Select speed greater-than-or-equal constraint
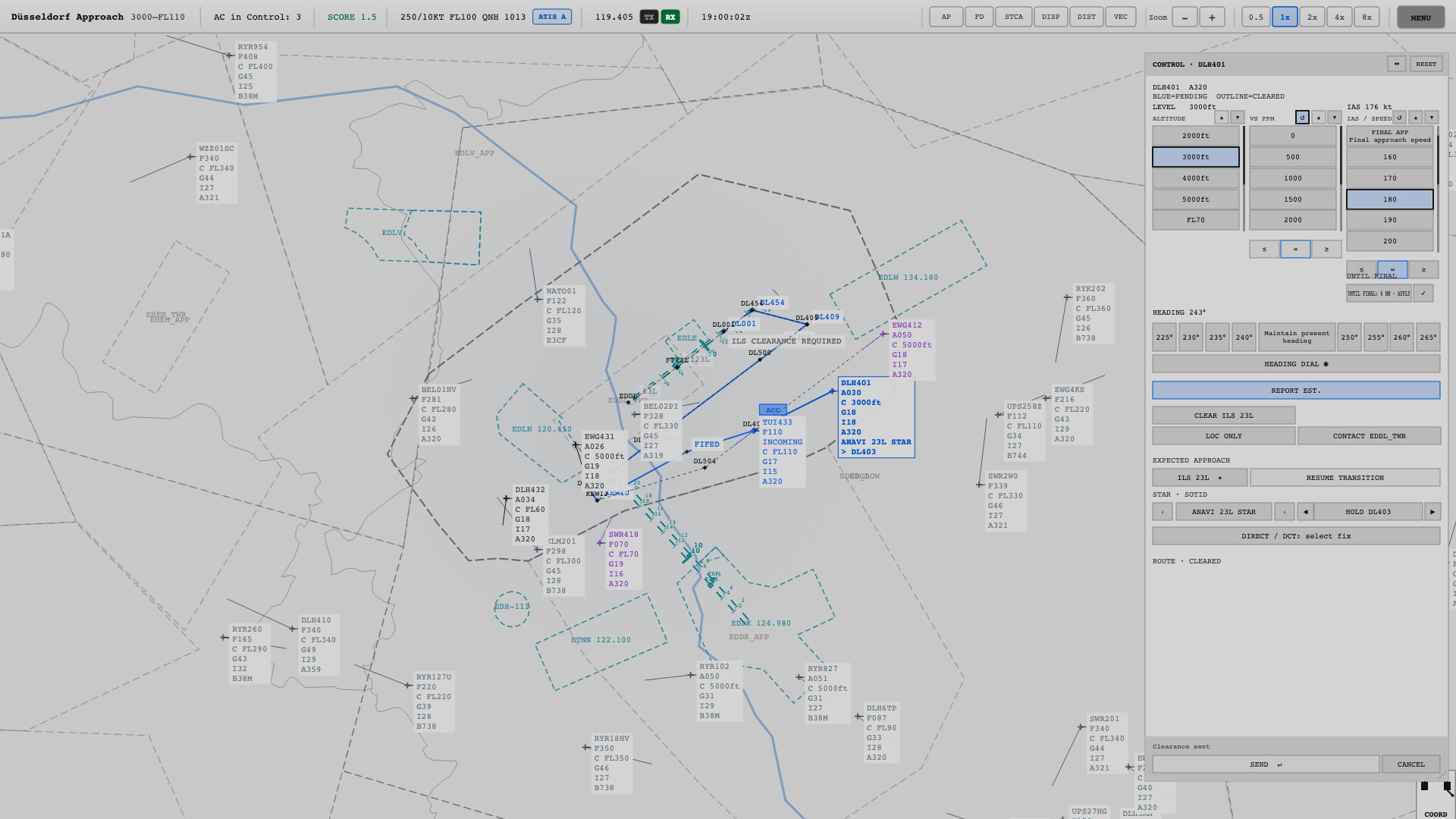Screen dimensions: 1456x819 [1423, 269]
